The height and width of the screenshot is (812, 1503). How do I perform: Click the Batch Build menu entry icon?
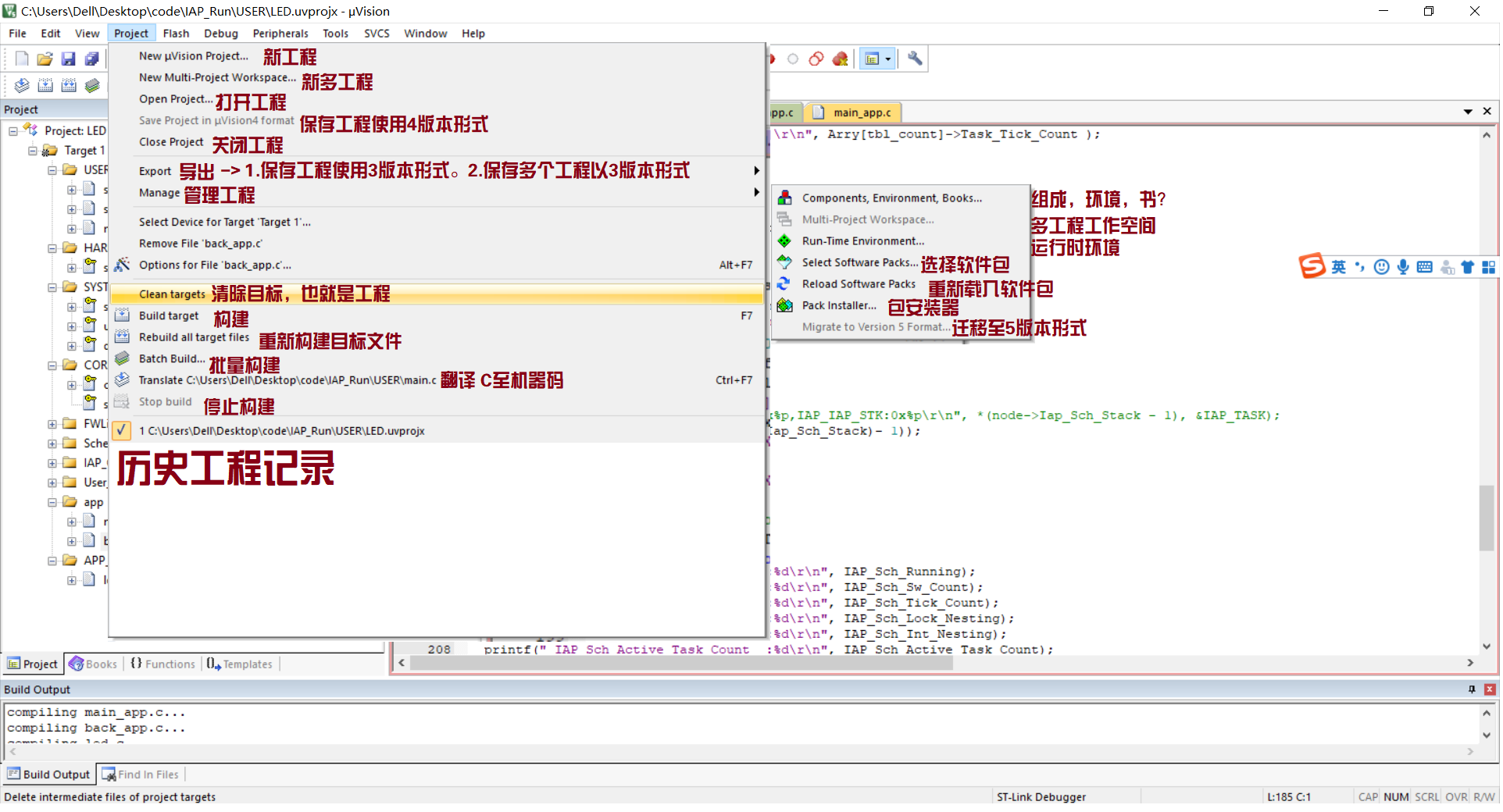[x=122, y=358]
